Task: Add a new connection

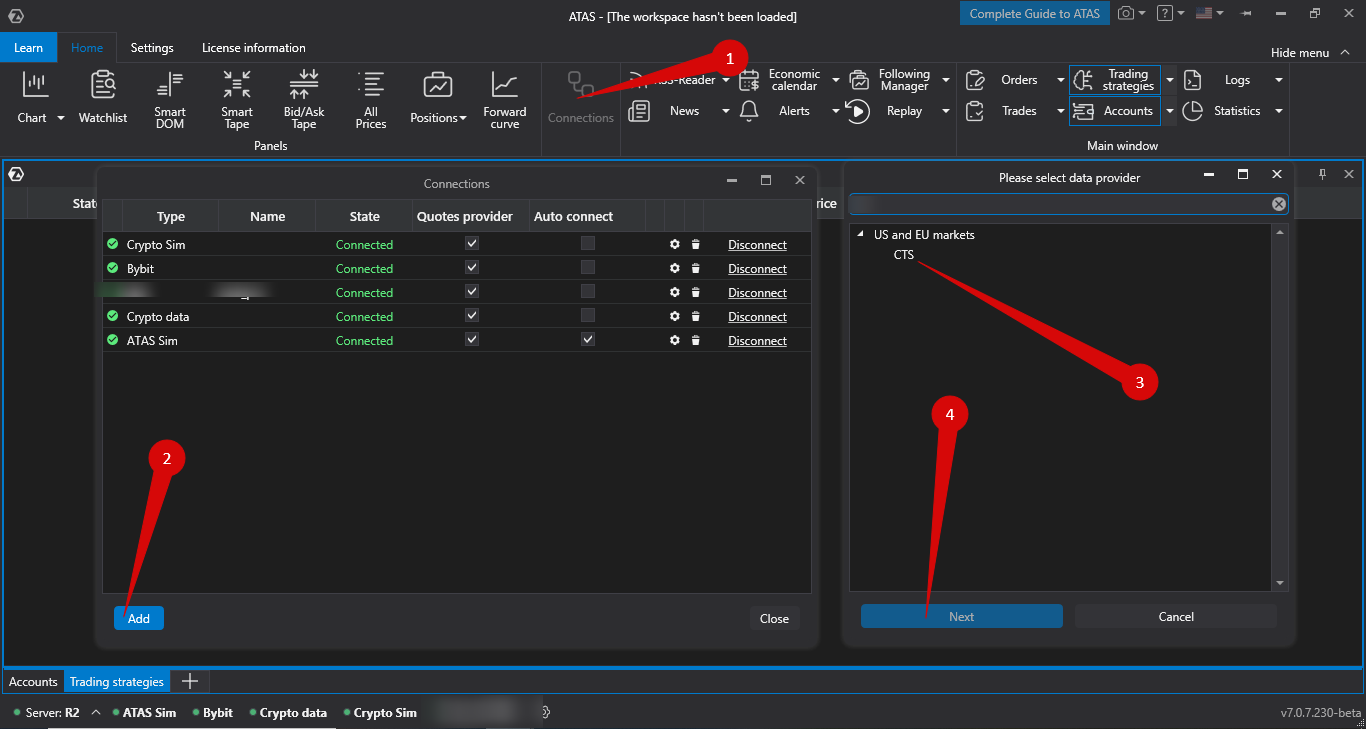Action: tap(139, 619)
